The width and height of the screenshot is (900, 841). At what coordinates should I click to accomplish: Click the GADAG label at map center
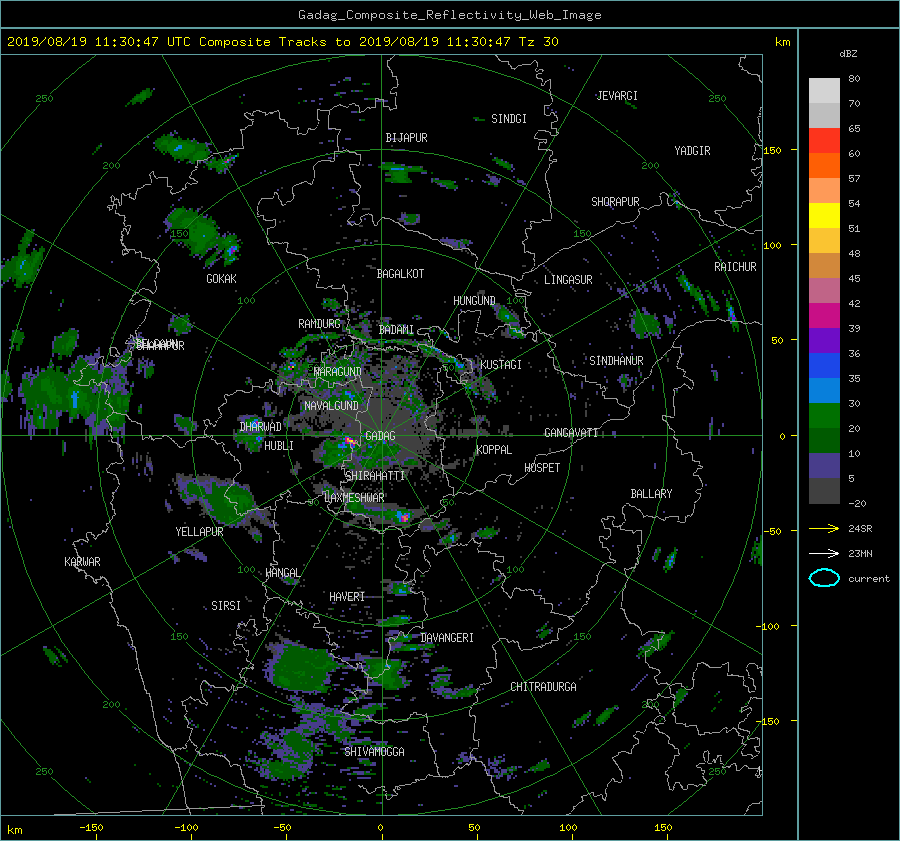(x=380, y=436)
